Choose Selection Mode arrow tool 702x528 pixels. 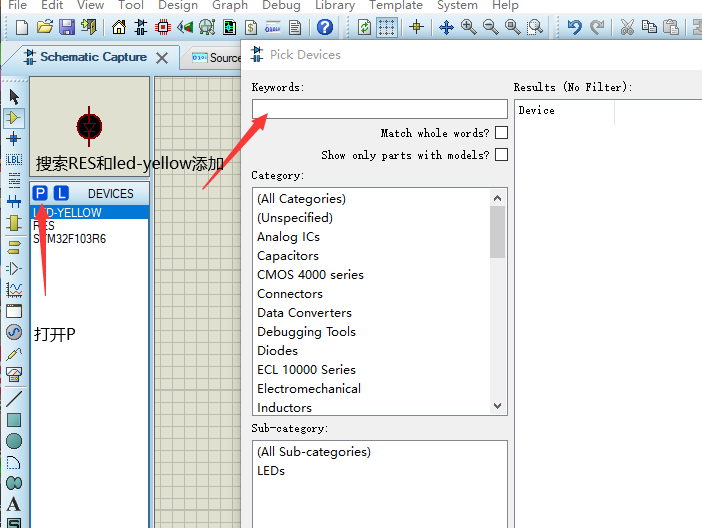pos(14,97)
